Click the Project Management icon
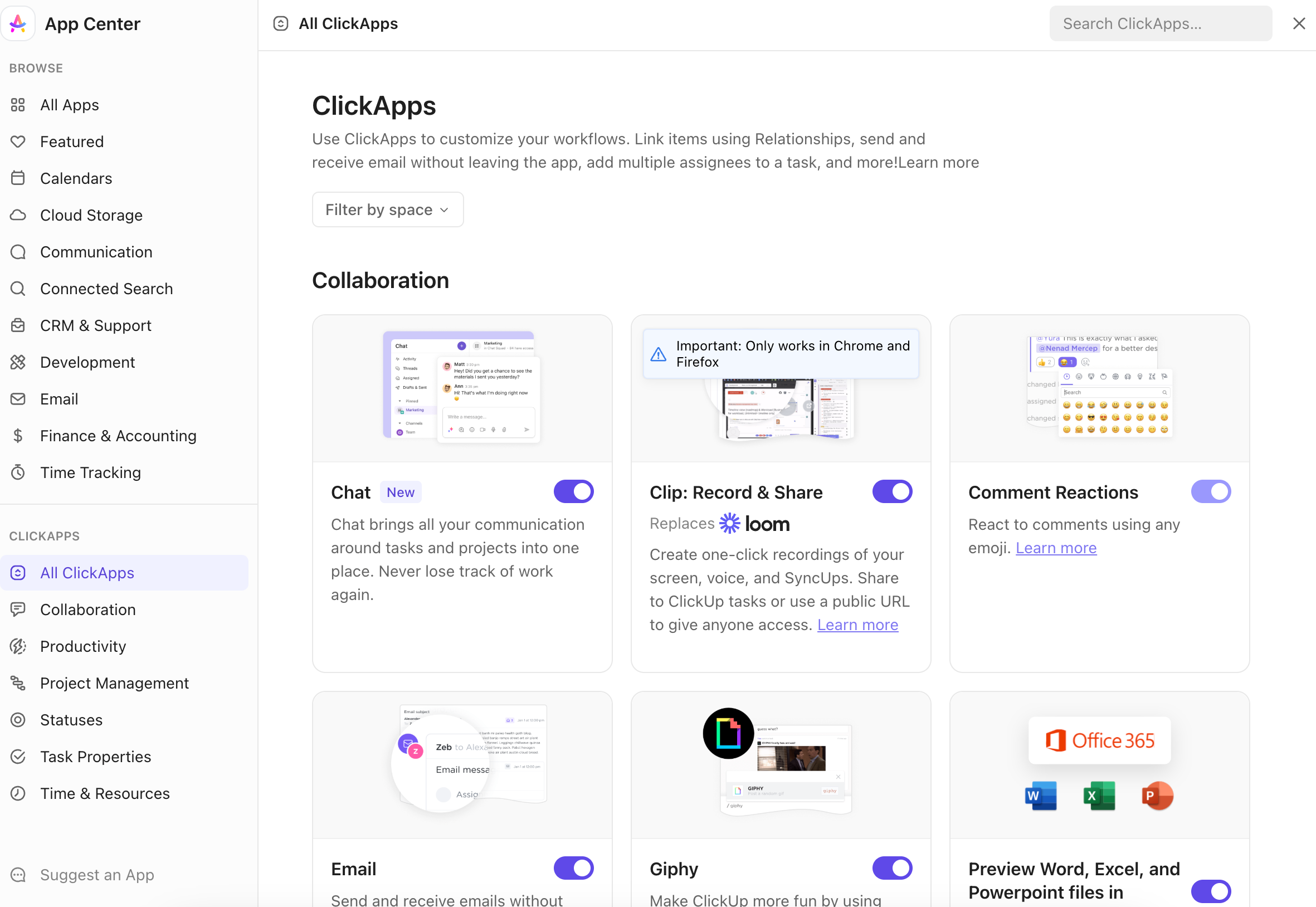Image resolution: width=1316 pixels, height=907 pixels. point(18,683)
